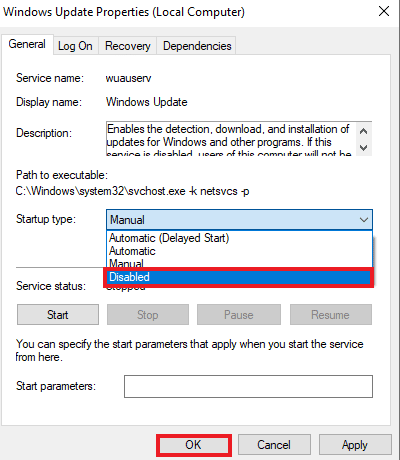Click the description box scroll down arrow
The width and height of the screenshot is (400, 460).
pyautogui.click(x=364, y=147)
